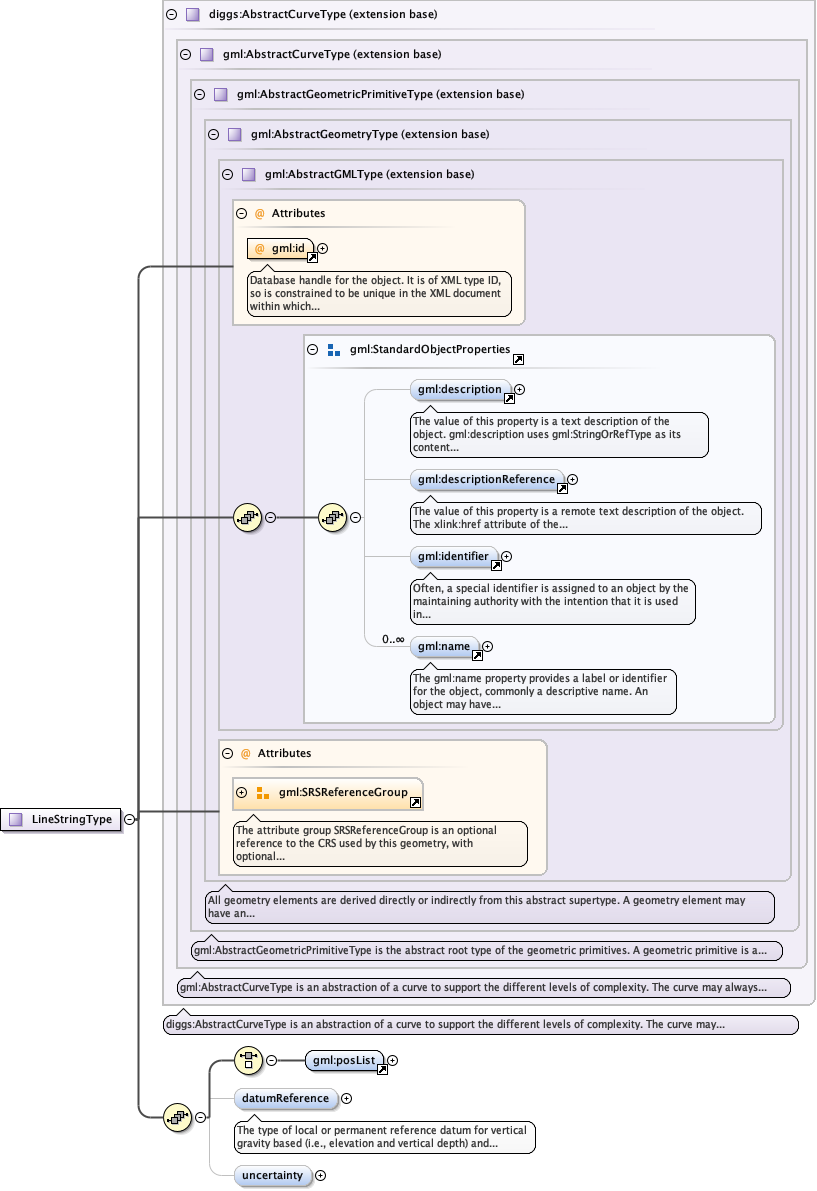817x1191 pixels.
Task: Click the bottom sequence compositor near datumReference
Action: pyautogui.click(x=177, y=1117)
